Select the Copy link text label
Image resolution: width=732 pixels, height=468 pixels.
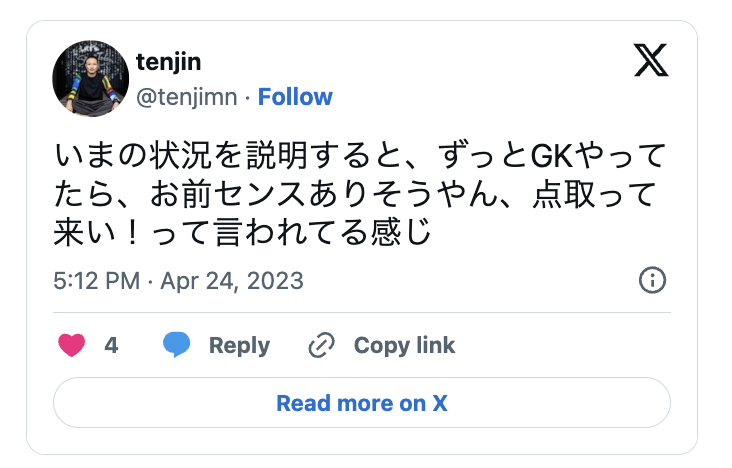click(404, 346)
